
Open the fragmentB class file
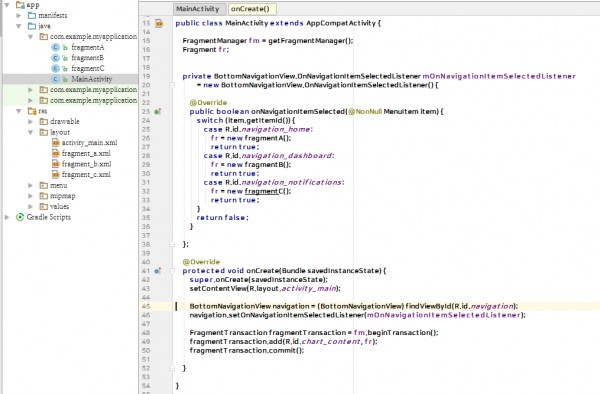pyautogui.click(x=87, y=58)
